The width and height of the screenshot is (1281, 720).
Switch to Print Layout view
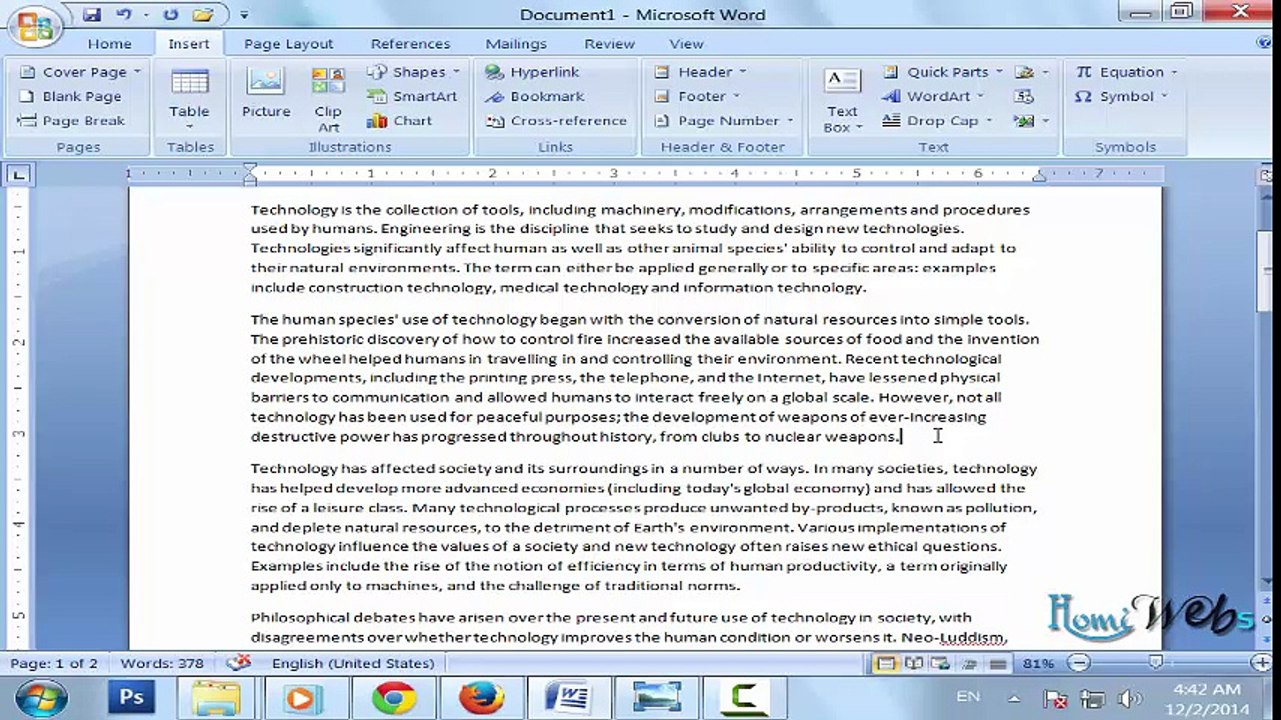[884, 663]
